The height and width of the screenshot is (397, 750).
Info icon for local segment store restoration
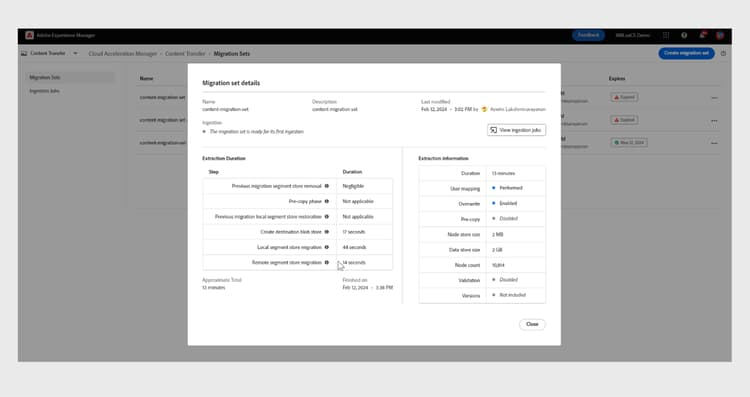point(327,217)
